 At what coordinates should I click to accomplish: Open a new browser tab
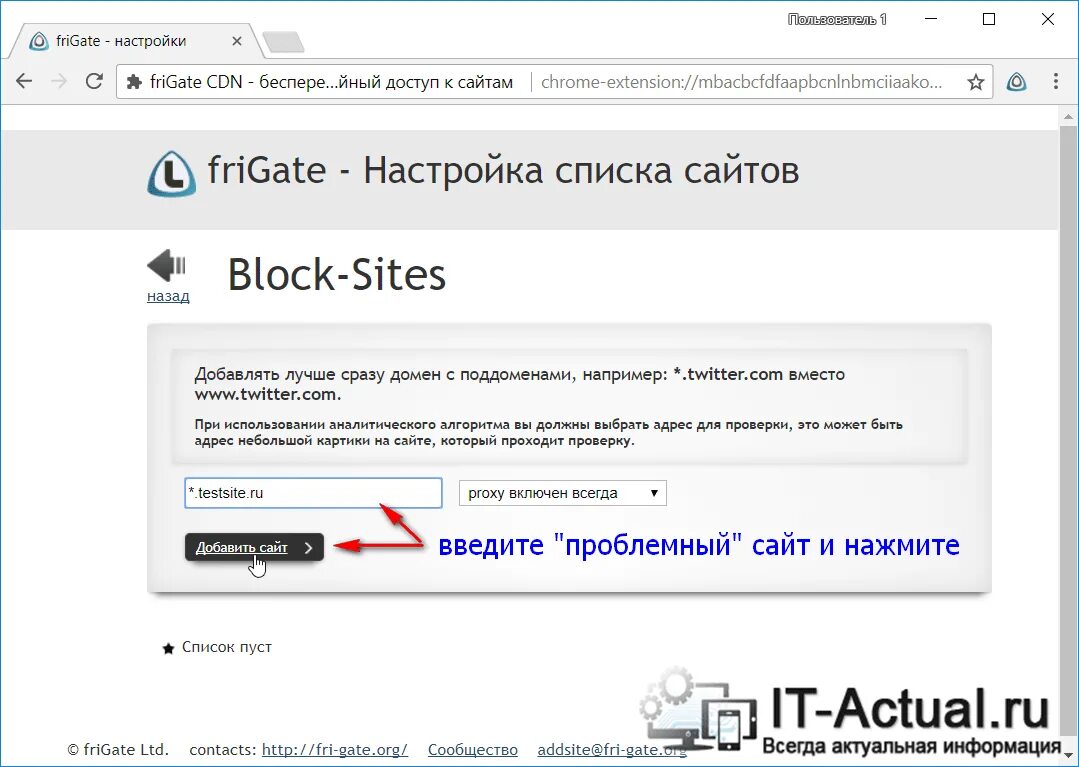(x=284, y=42)
